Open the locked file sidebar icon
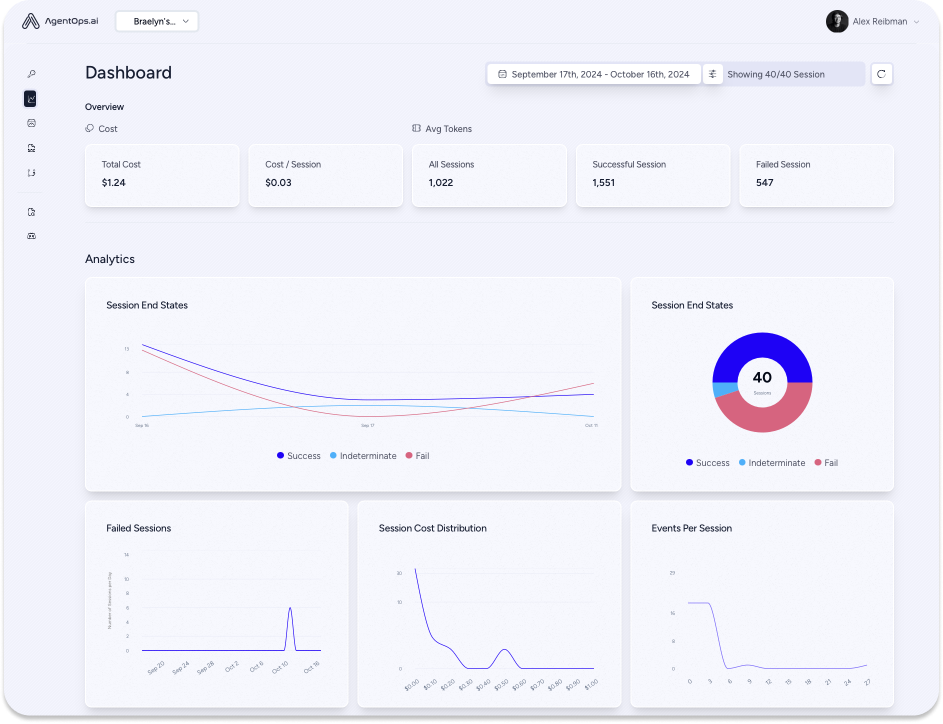 31,212
